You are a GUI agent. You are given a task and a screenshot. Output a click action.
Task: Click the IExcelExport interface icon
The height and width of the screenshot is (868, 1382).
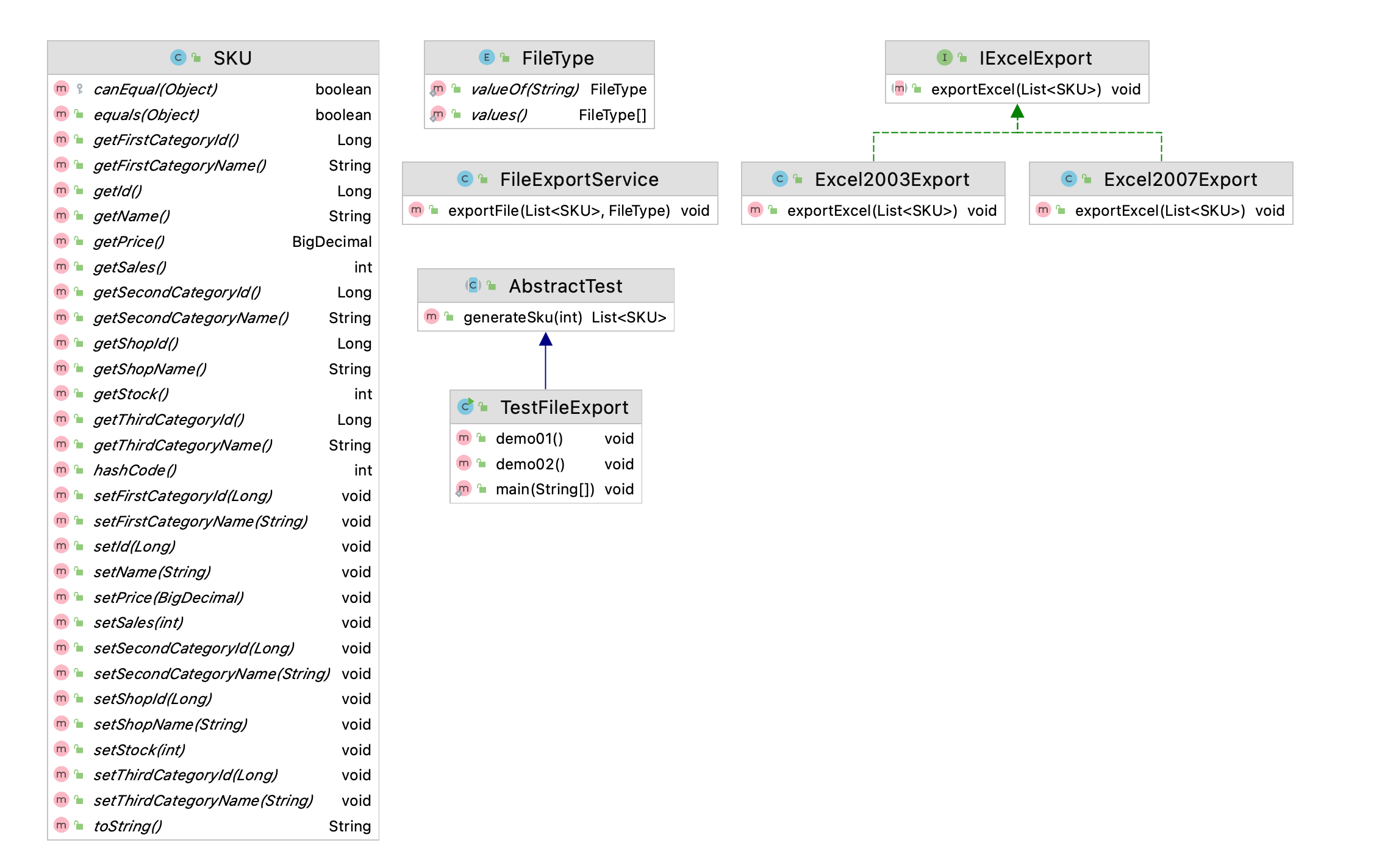tap(944, 58)
